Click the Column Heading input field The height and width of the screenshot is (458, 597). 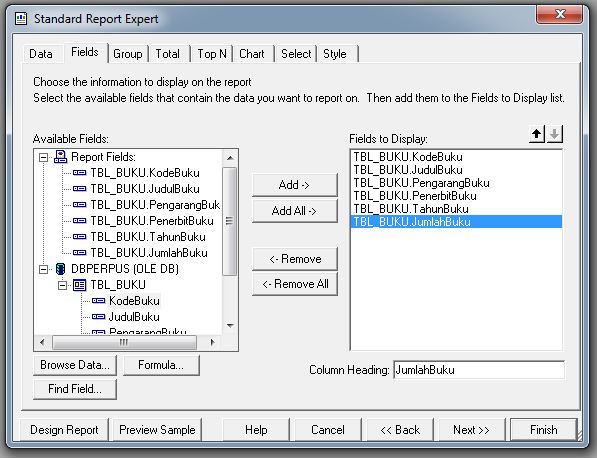[x=479, y=370]
